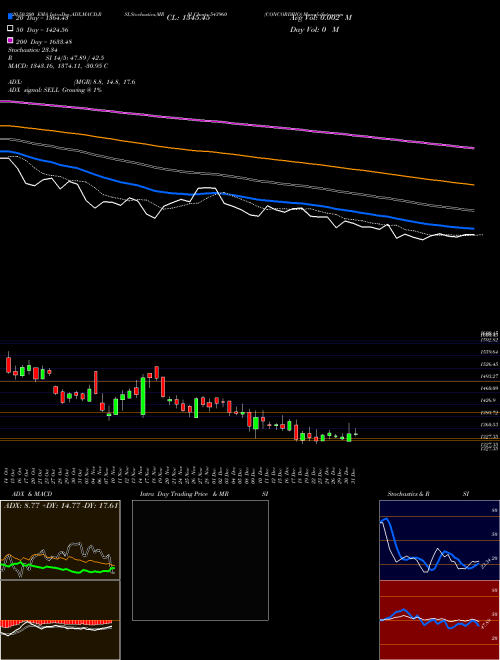Select the 20 Day – 1364.43 label
The width and height of the screenshot is (500, 660).
click(42, 18)
